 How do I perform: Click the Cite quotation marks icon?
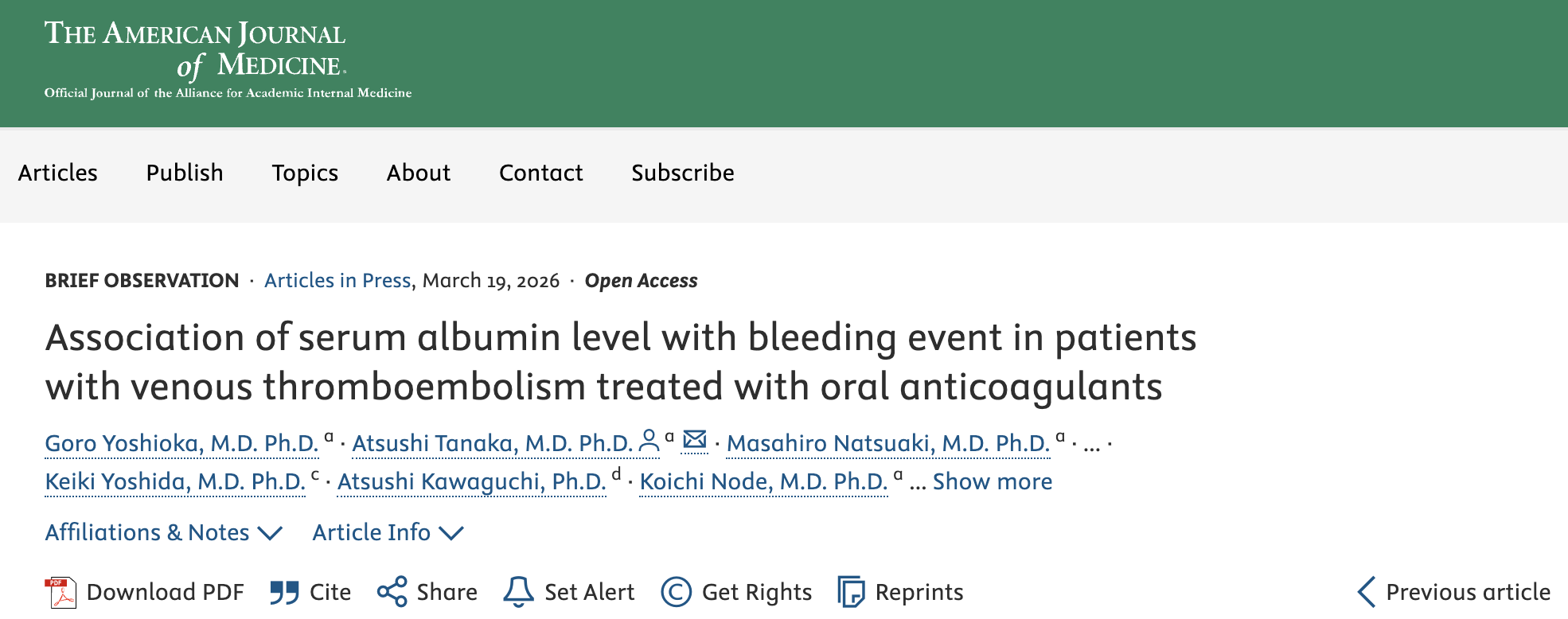pyautogui.click(x=283, y=592)
